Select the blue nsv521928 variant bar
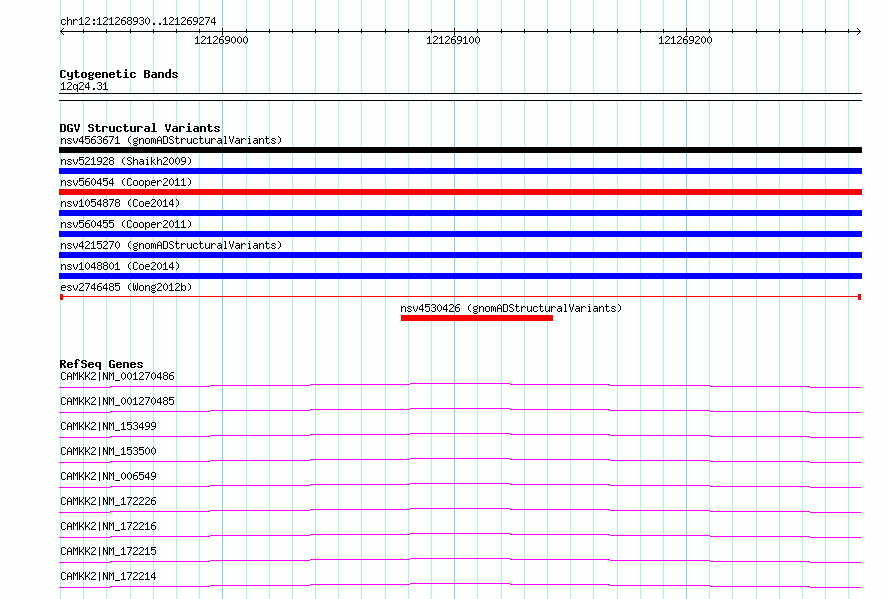Screen dimensions: 890x599 [460, 171]
